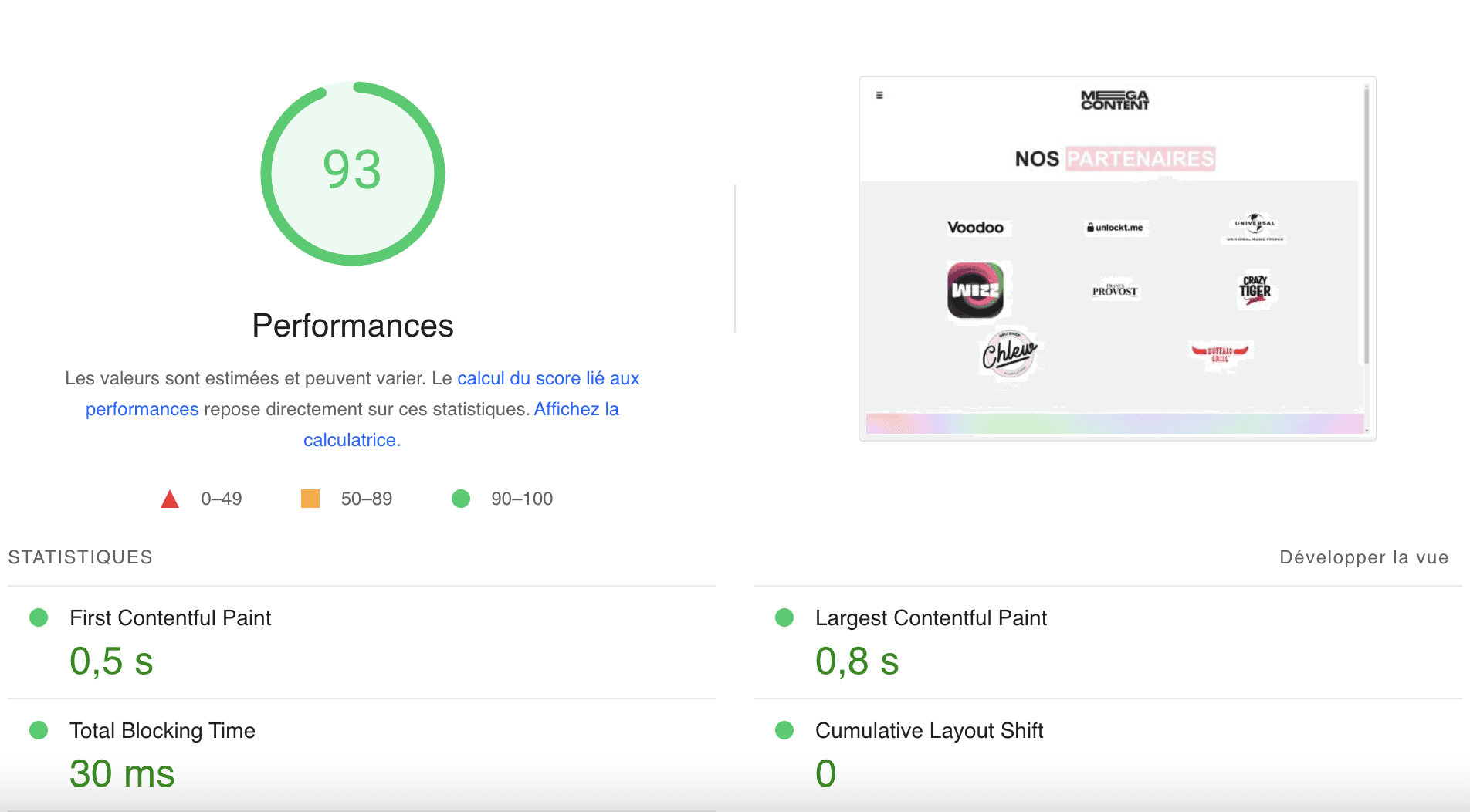Click the Wizz app logo

click(976, 290)
